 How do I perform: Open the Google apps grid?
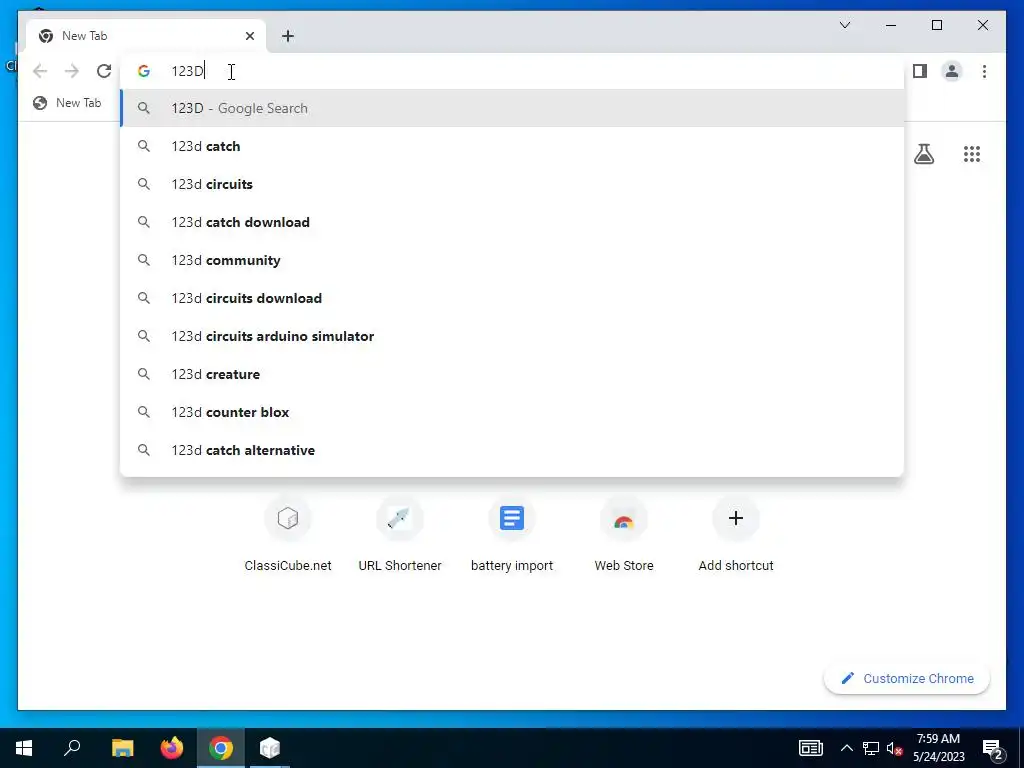pyautogui.click(x=972, y=154)
